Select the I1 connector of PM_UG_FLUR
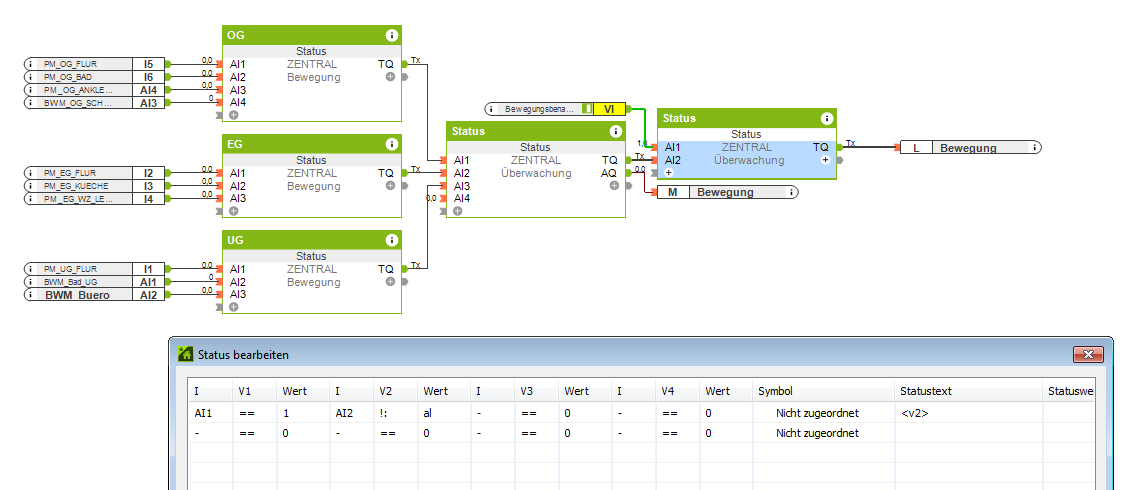This screenshot has width=1133, height=490. click(149, 269)
